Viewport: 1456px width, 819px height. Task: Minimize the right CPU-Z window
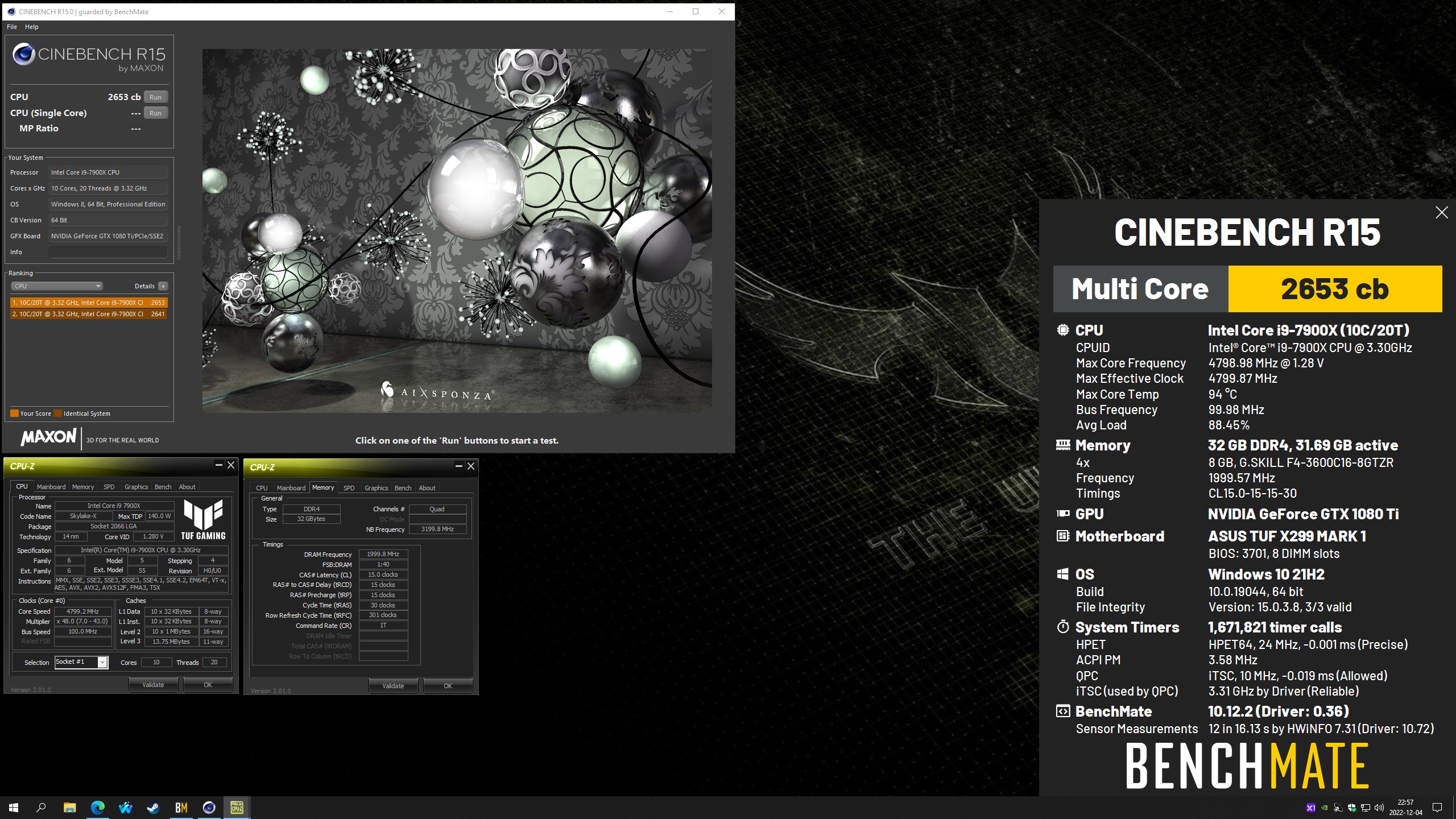click(x=458, y=466)
